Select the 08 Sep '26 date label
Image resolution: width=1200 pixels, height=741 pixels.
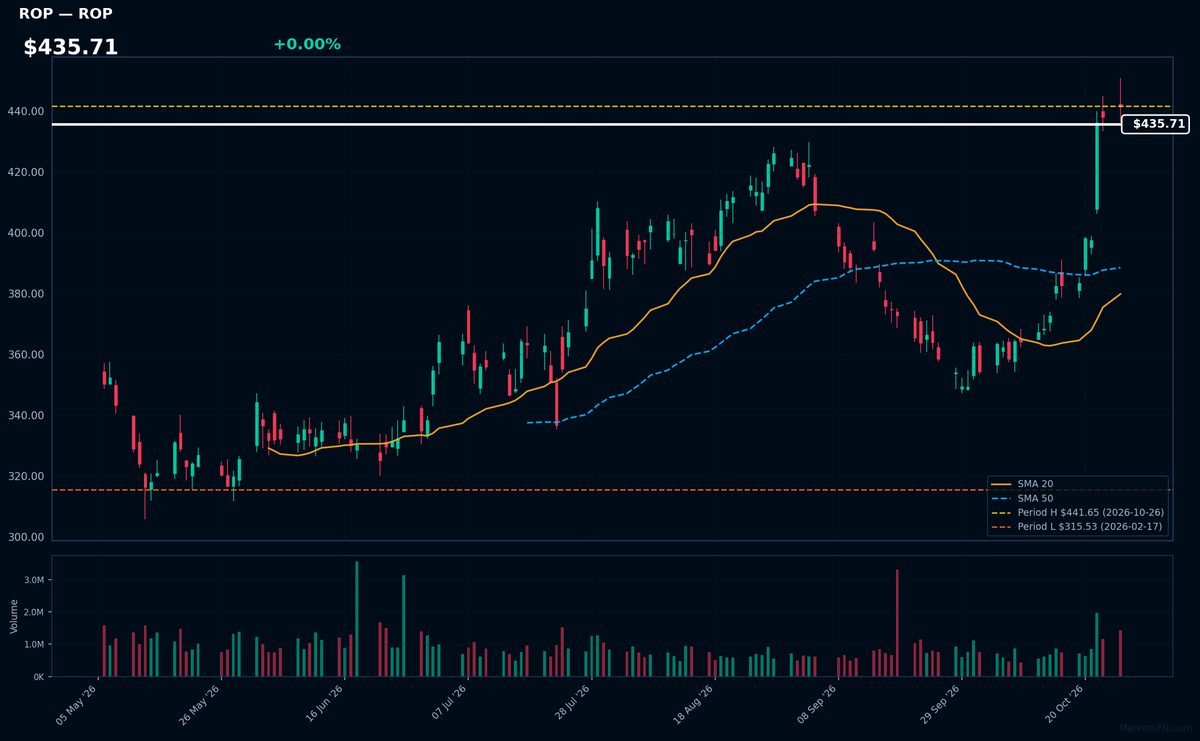point(817,703)
